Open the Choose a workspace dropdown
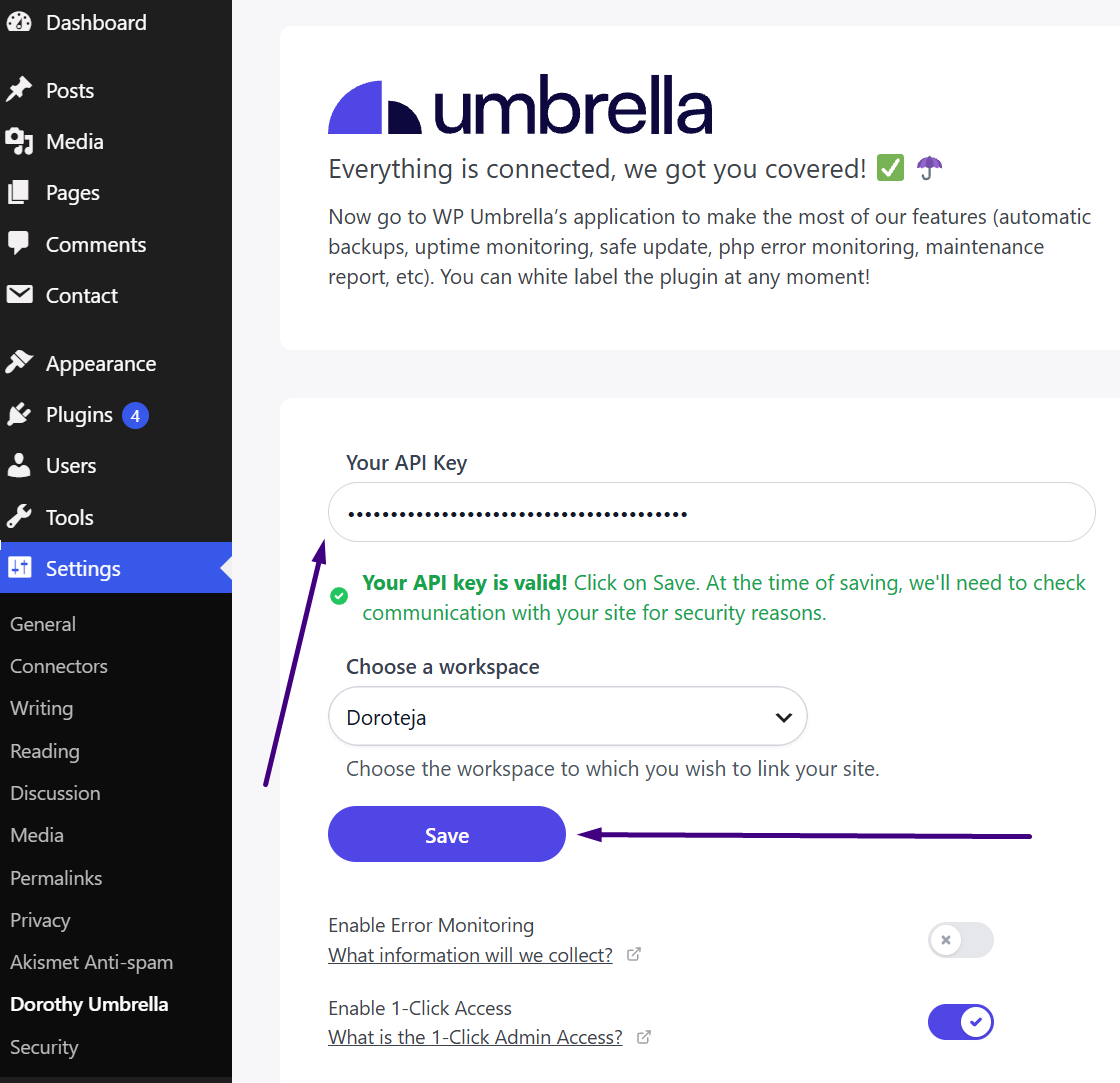The height and width of the screenshot is (1083, 1120). pos(568,717)
